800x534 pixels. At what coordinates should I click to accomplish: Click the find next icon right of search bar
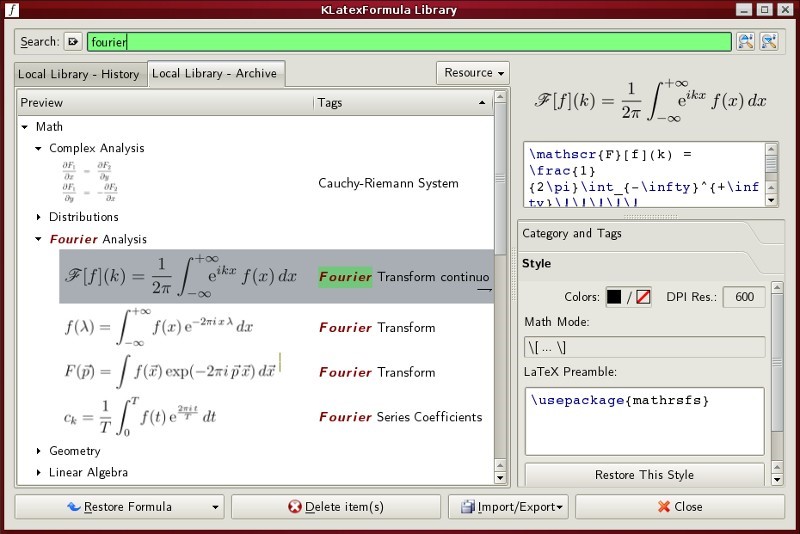tap(746, 42)
